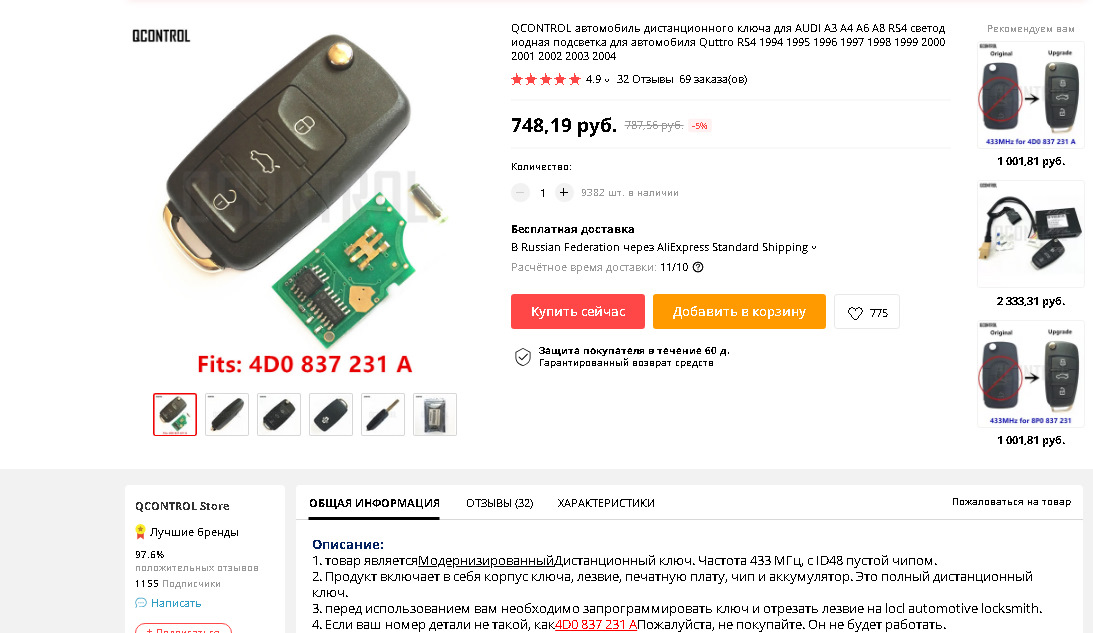Switch to the ОТЗЫВЫ (32) tab
This screenshot has height=633, width=1093.
500,503
